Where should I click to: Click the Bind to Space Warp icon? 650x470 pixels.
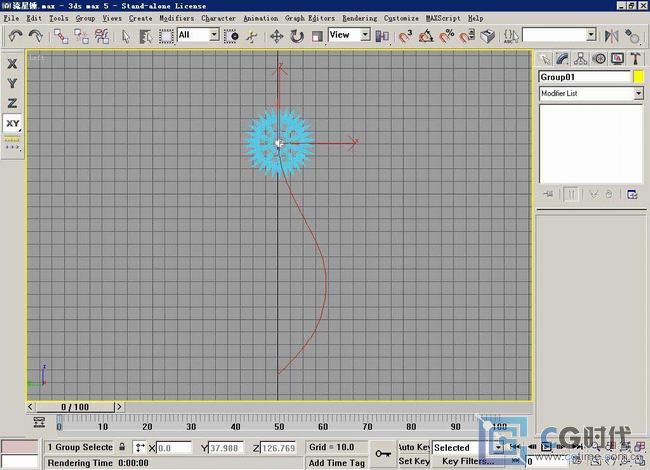[102, 36]
